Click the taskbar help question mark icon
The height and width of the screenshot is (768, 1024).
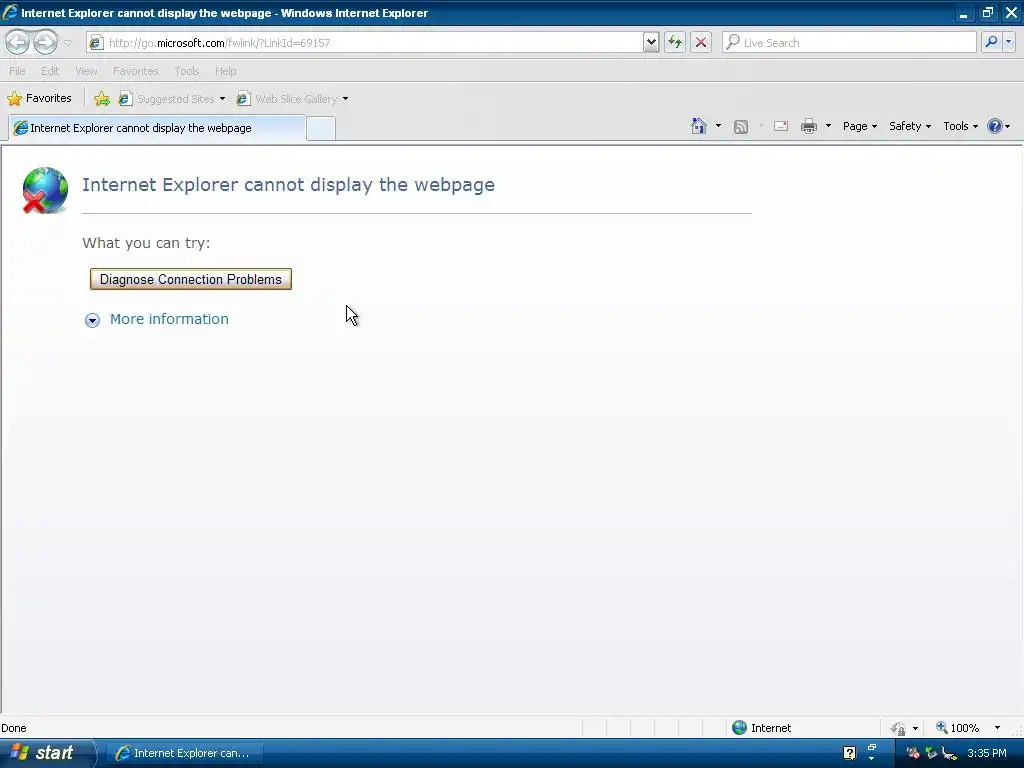(x=849, y=753)
